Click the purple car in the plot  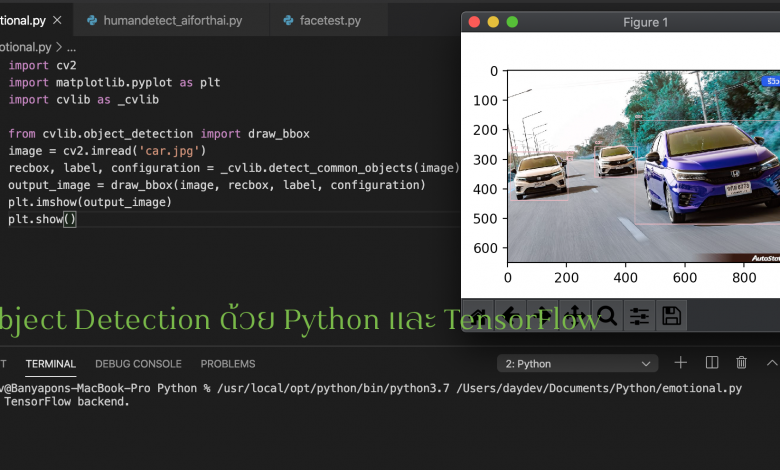coord(711,172)
